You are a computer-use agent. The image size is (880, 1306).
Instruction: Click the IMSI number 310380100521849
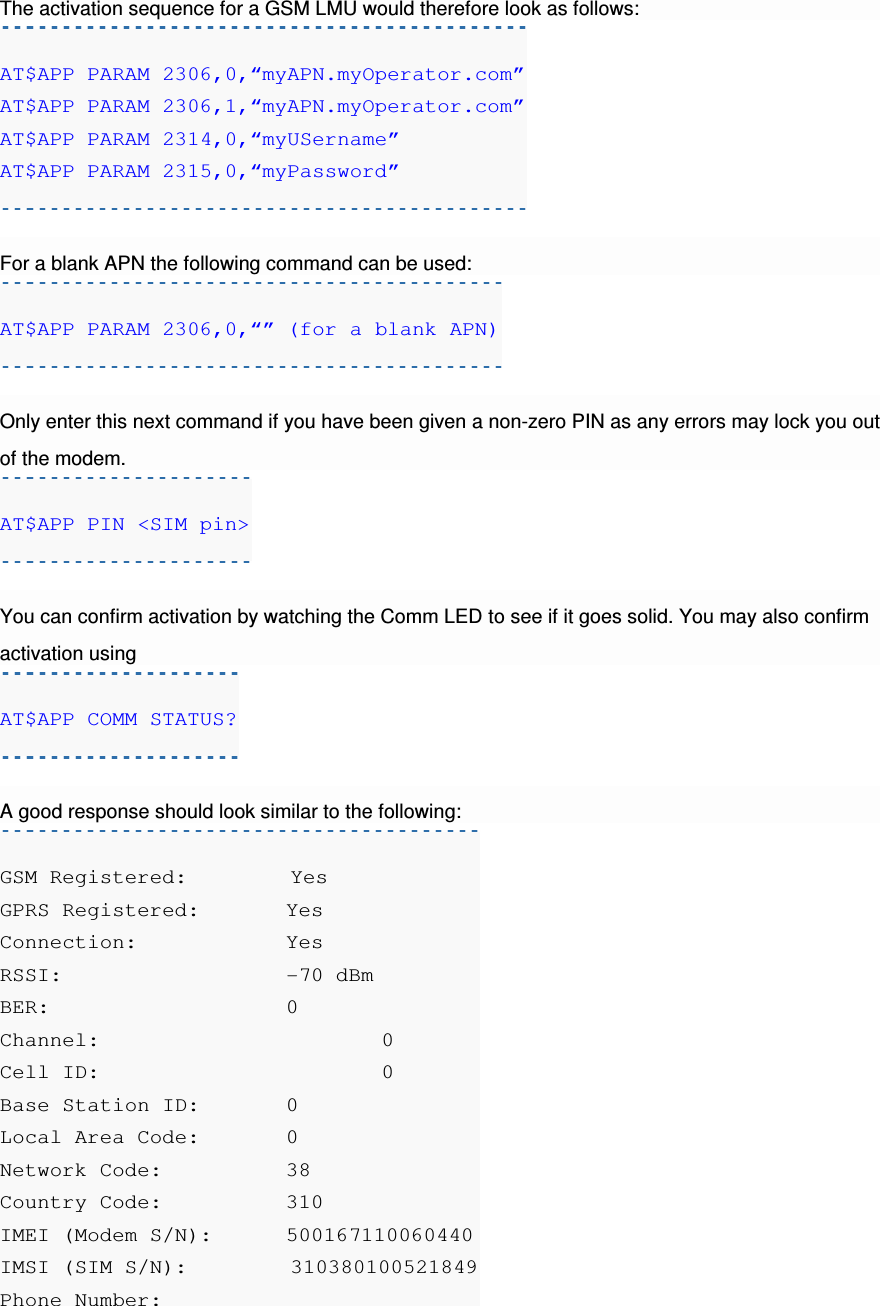click(x=384, y=1267)
